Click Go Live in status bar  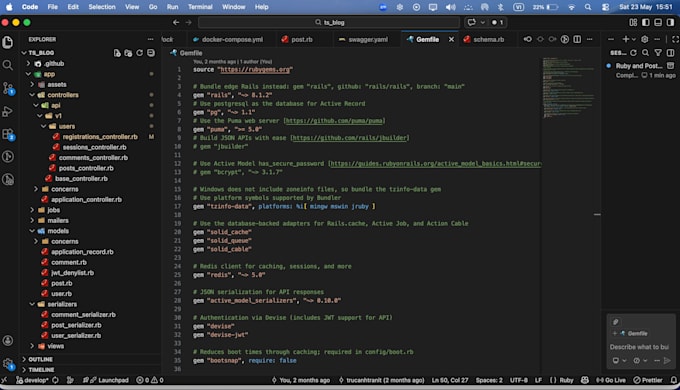point(611,380)
